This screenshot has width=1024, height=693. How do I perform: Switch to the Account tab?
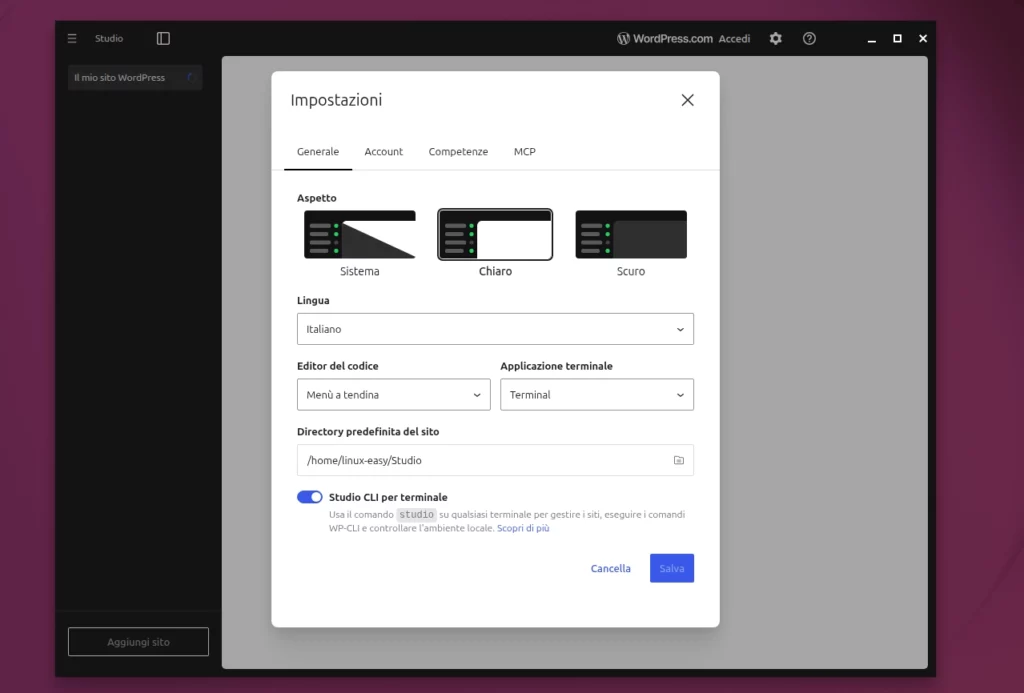[383, 152]
